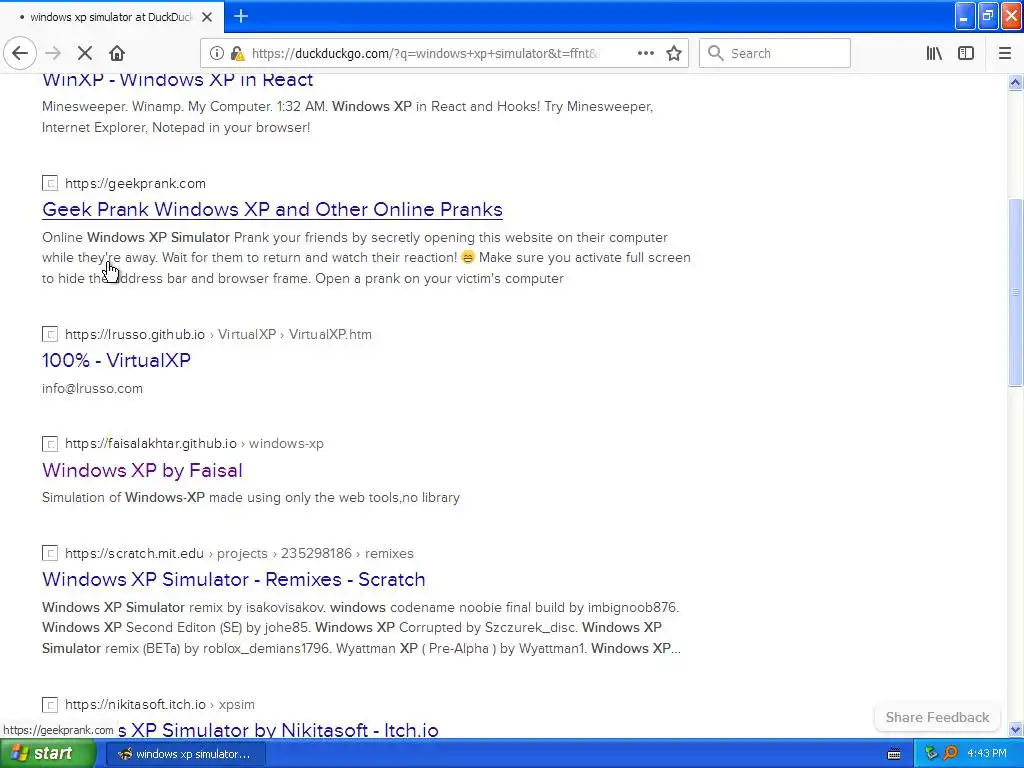Open Windows XP by Faisal result
1024x768 pixels.
coord(142,470)
